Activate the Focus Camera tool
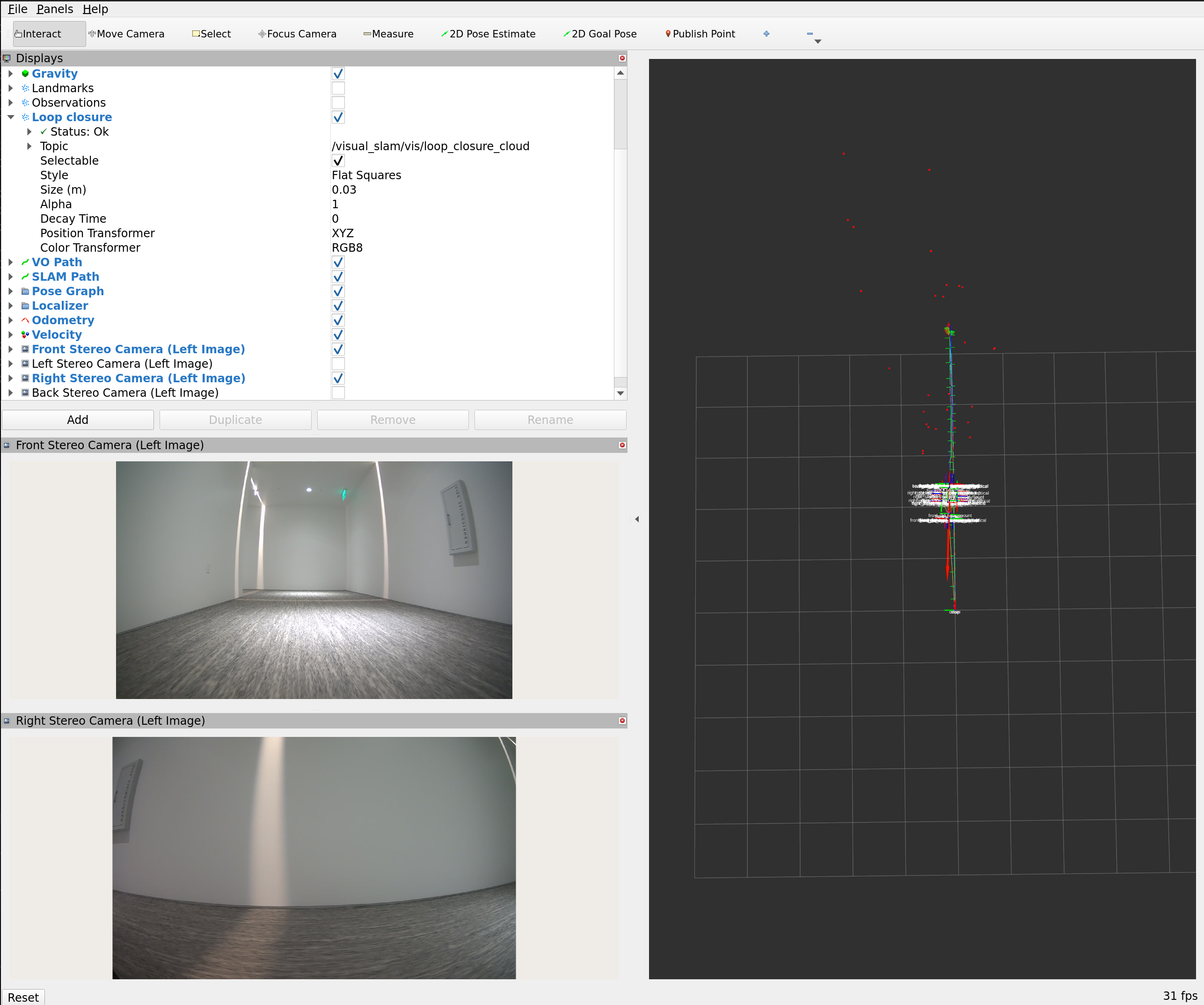The width and height of the screenshot is (1204, 1005). click(x=297, y=34)
